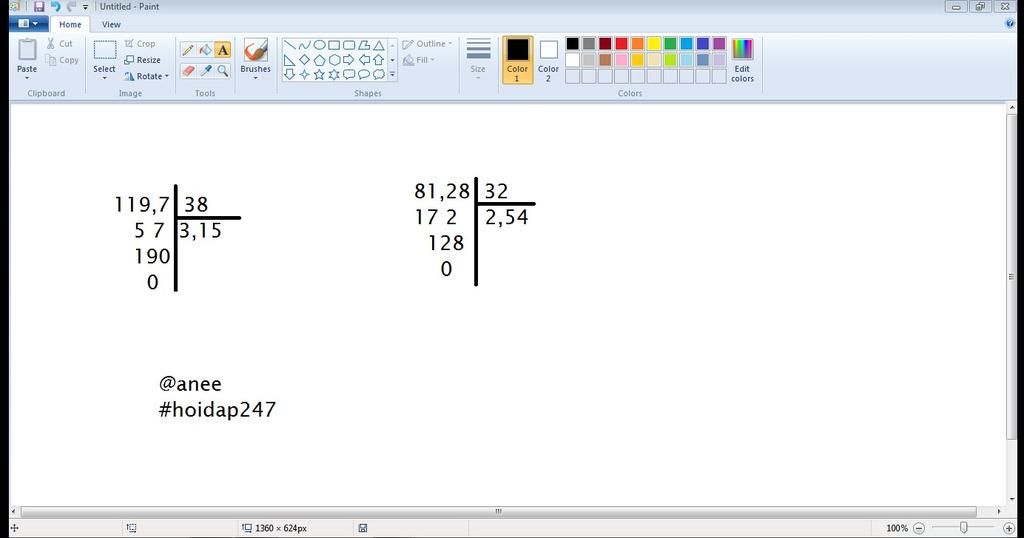This screenshot has height=538, width=1024.
Task: Activate the Color 2 background button
Action: (548, 60)
